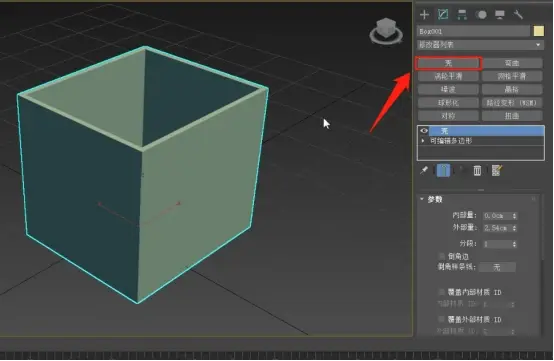554x361 pixels.
Task: Click the highlighted 壳 modifier button
Action: click(x=448, y=63)
